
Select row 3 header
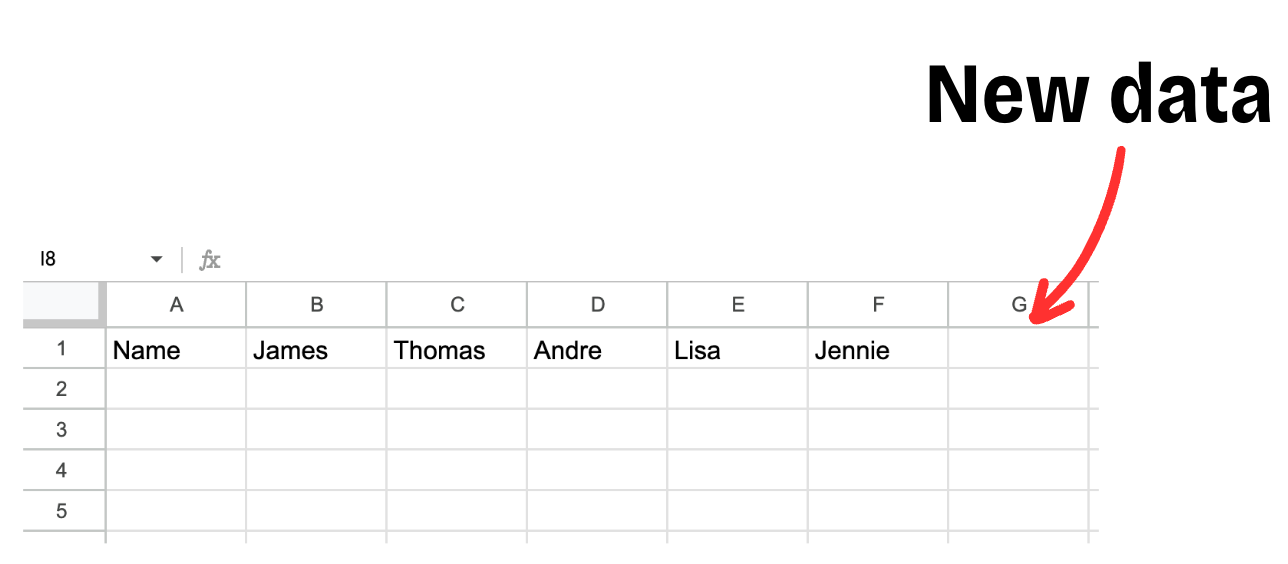pyautogui.click(x=63, y=430)
